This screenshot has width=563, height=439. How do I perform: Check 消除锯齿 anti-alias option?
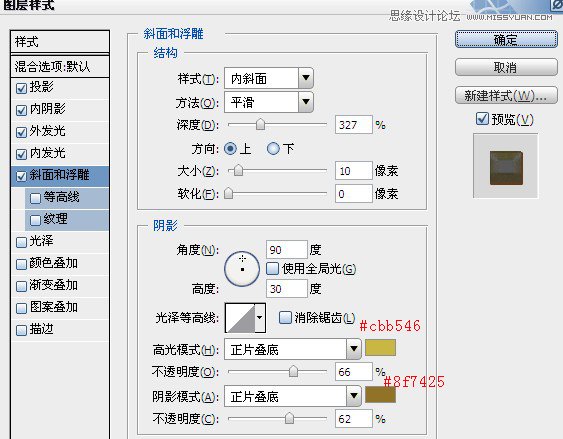(x=285, y=317)
